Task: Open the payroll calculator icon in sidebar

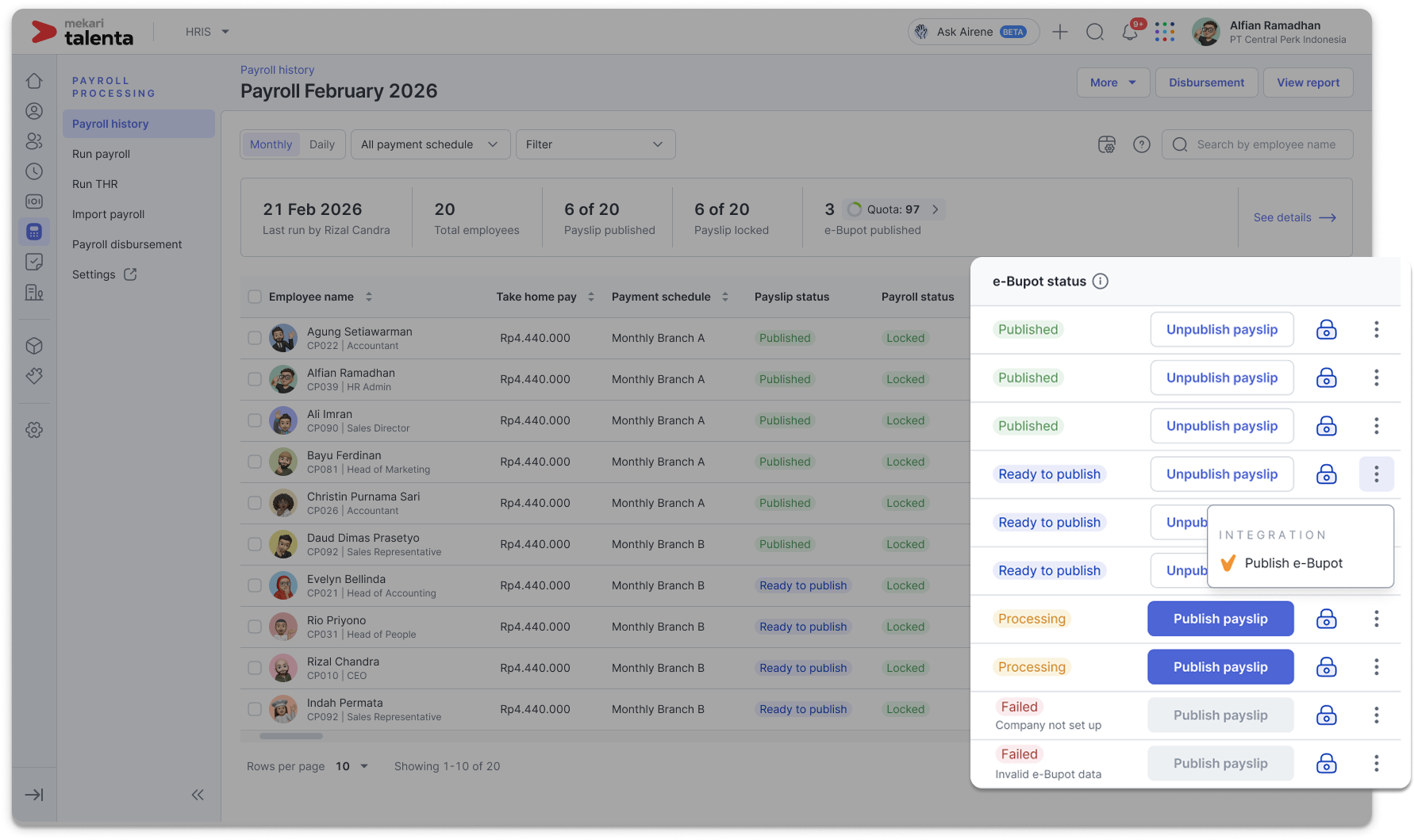Action: pos(34,232)
